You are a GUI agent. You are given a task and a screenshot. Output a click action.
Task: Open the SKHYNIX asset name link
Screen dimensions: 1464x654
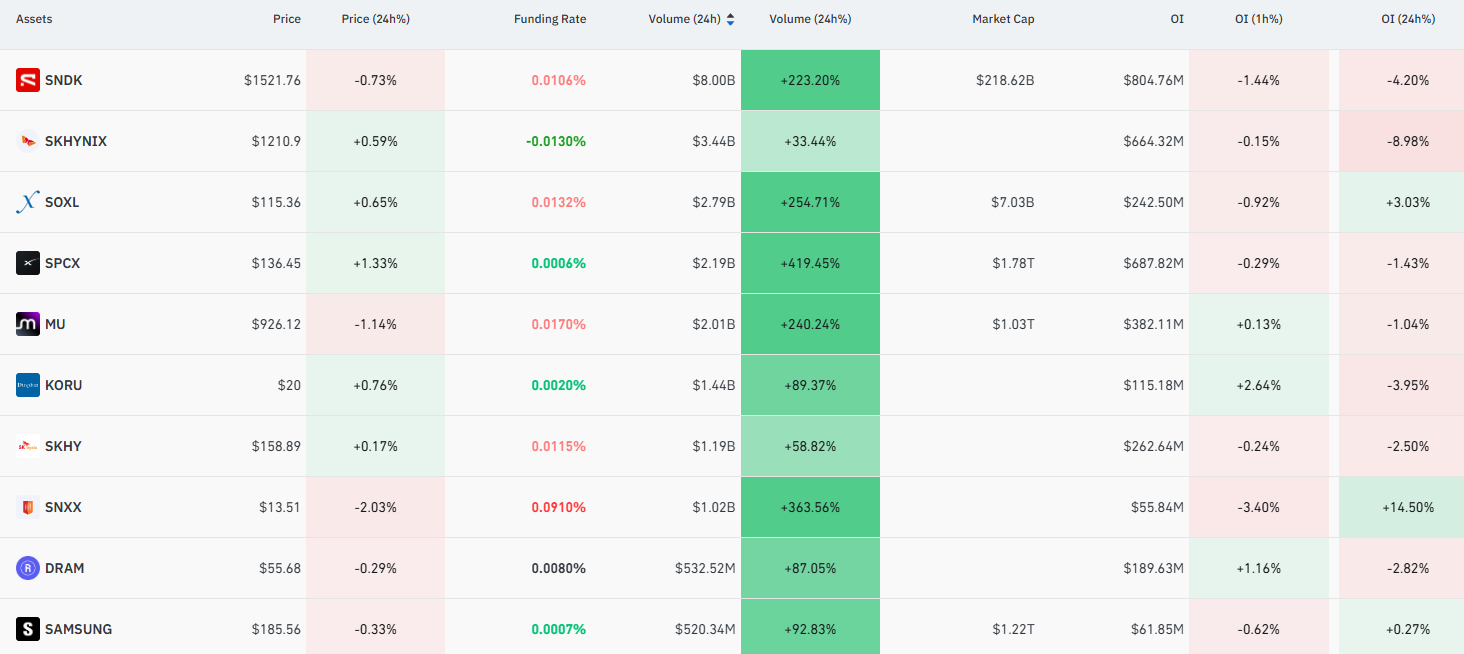76,141
